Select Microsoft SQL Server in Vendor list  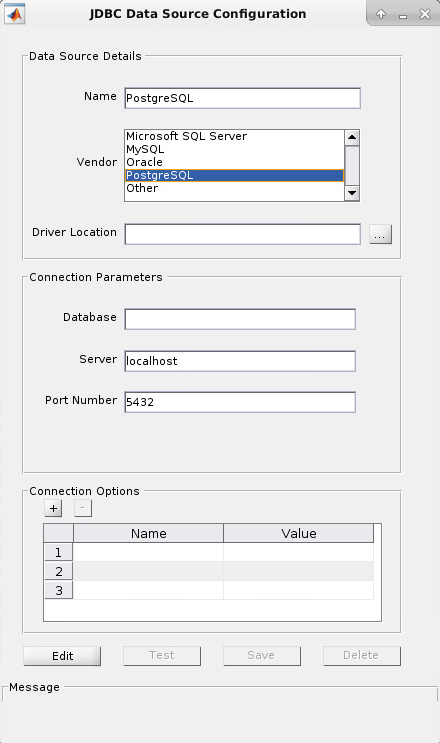(234, 136)
